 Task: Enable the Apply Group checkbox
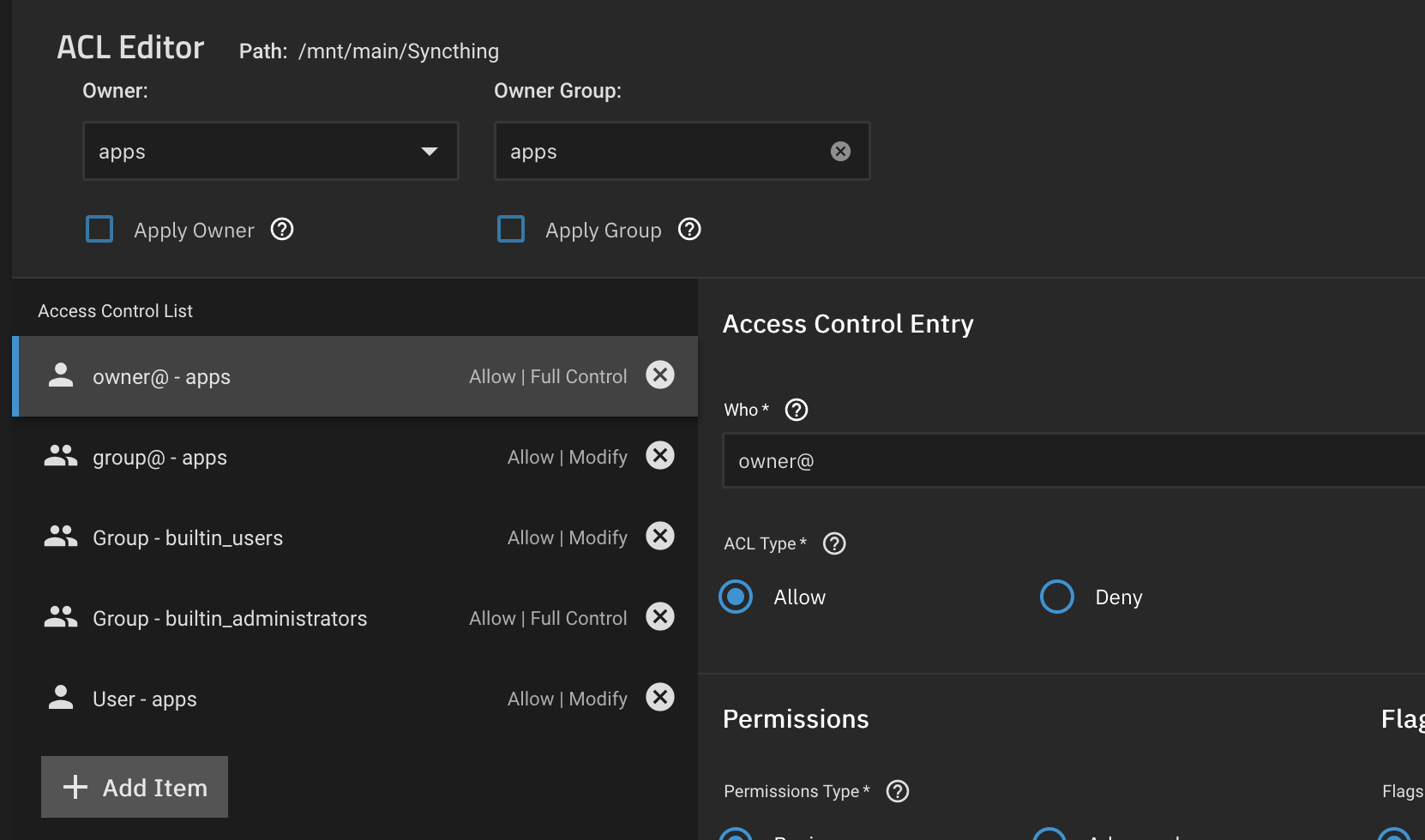point(511,229)
